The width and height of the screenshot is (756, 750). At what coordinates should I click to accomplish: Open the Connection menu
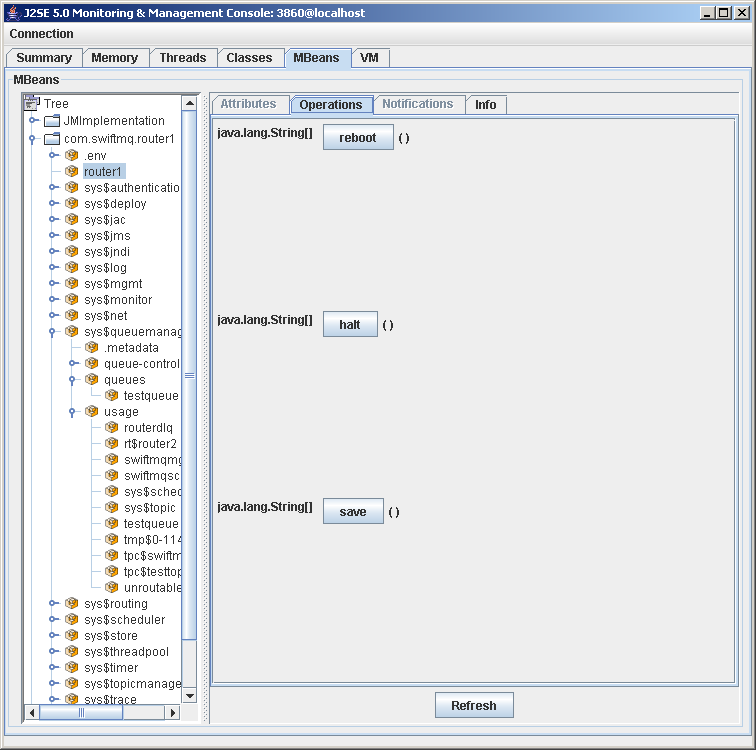pyautogui.click(x=41, y=34)
